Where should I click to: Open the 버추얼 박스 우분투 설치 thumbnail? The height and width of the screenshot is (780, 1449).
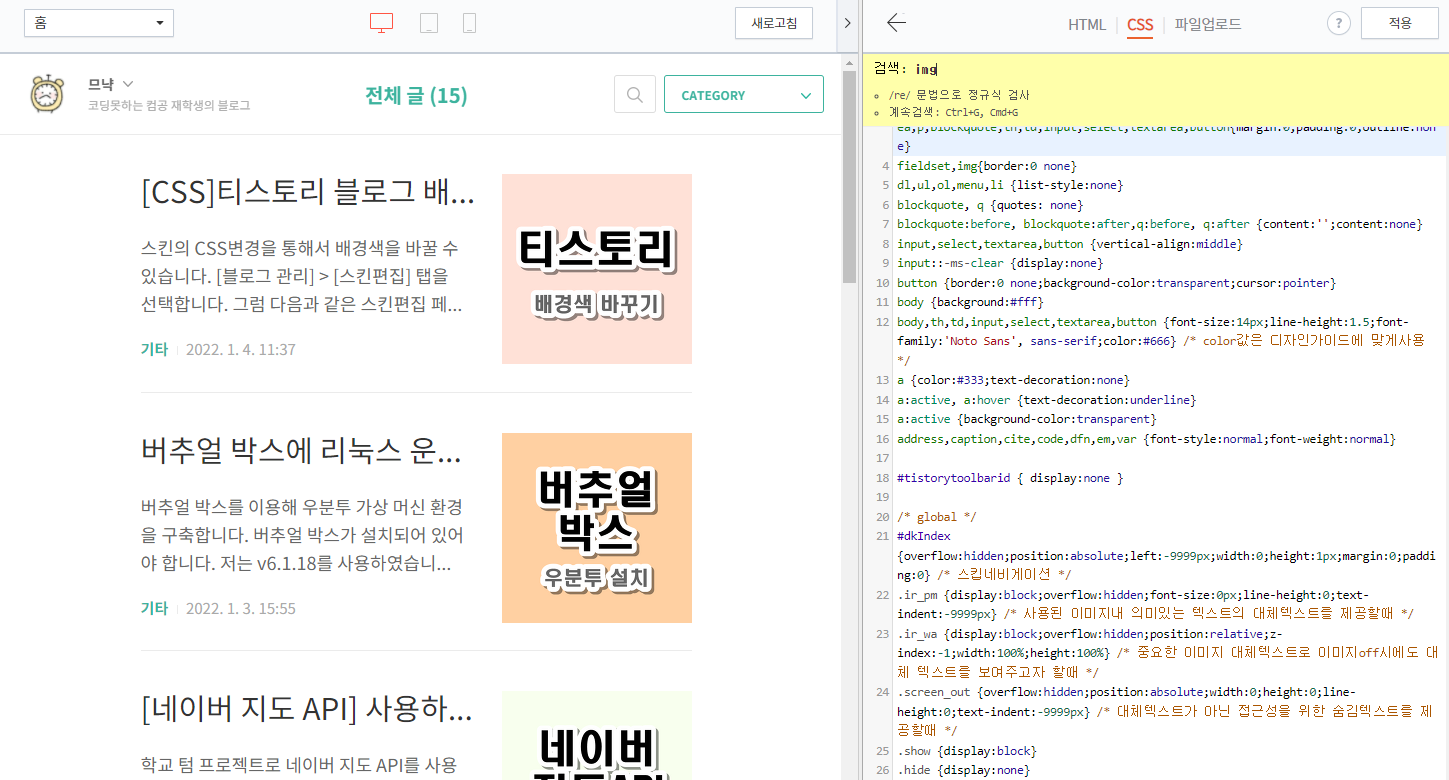coord(597,527)
